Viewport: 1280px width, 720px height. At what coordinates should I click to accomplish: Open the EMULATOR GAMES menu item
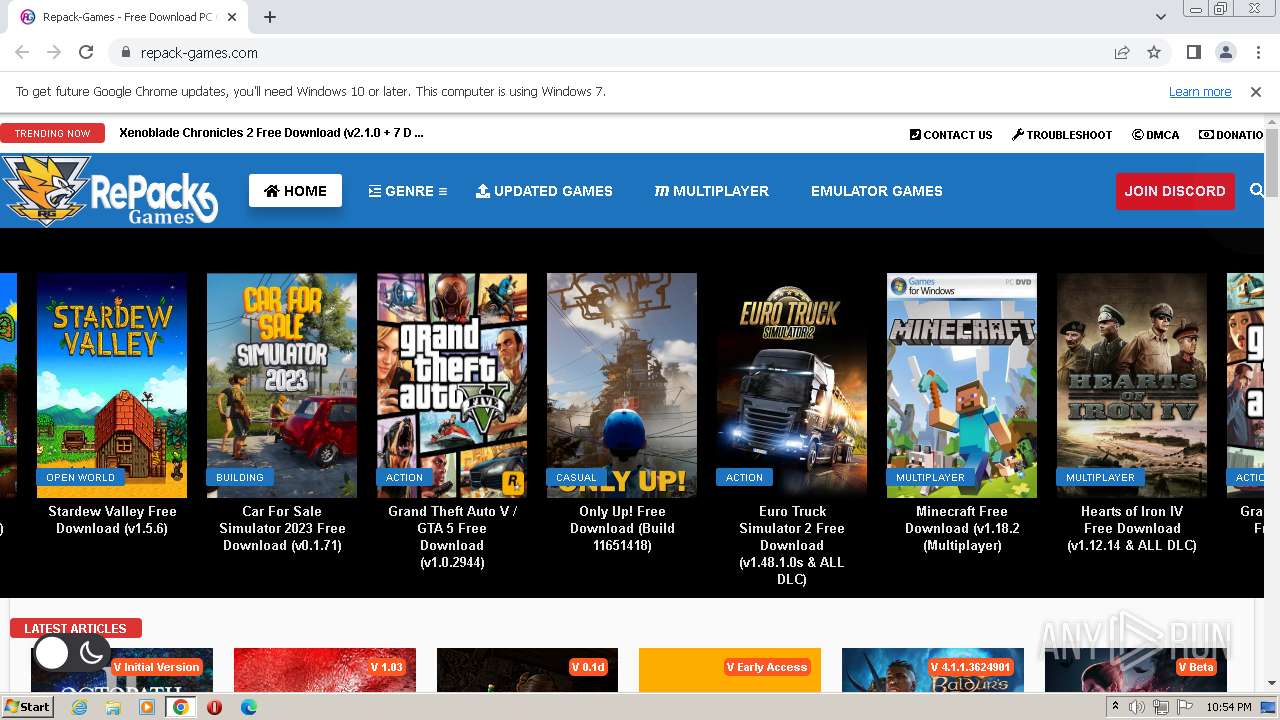877,191
